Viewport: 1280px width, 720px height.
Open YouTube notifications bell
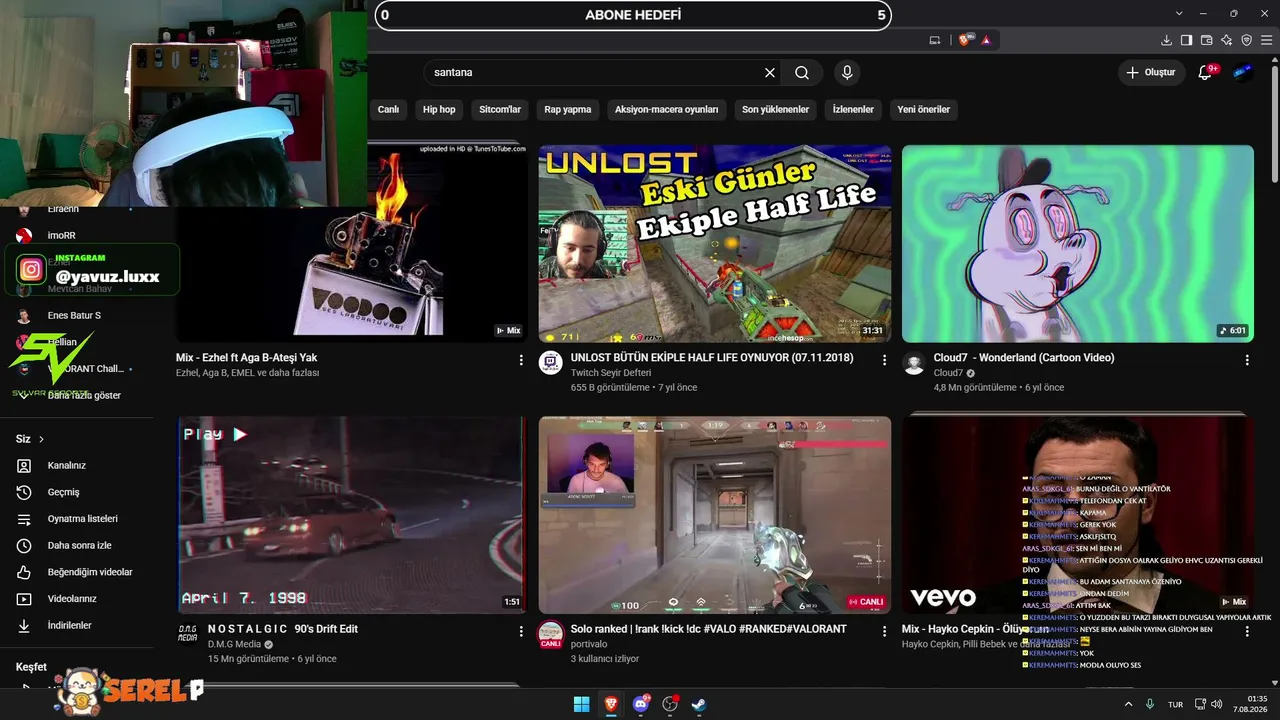1206,72
